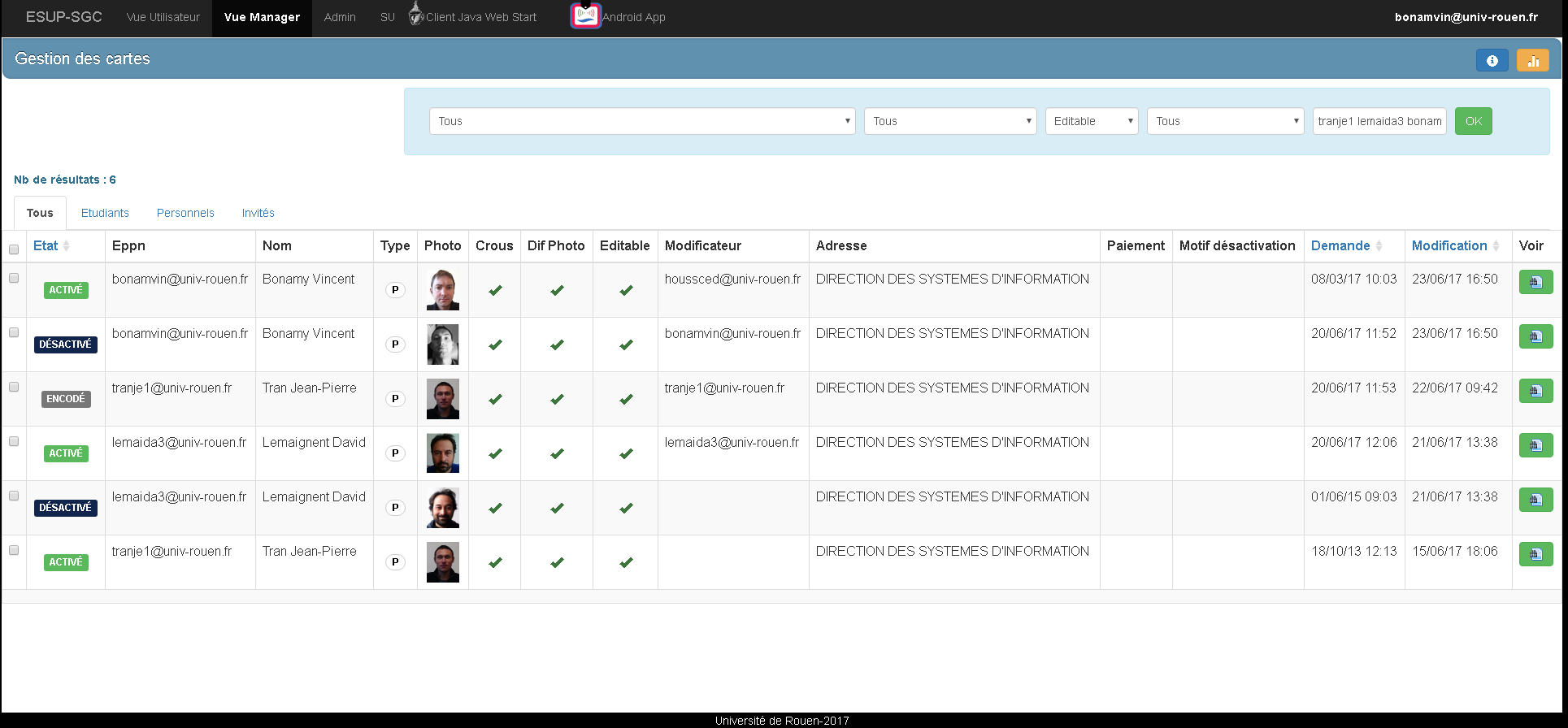Switch to the Etudiants tab
The image size is (1568, 728).
pyautogui.click(x=105, y=213)
